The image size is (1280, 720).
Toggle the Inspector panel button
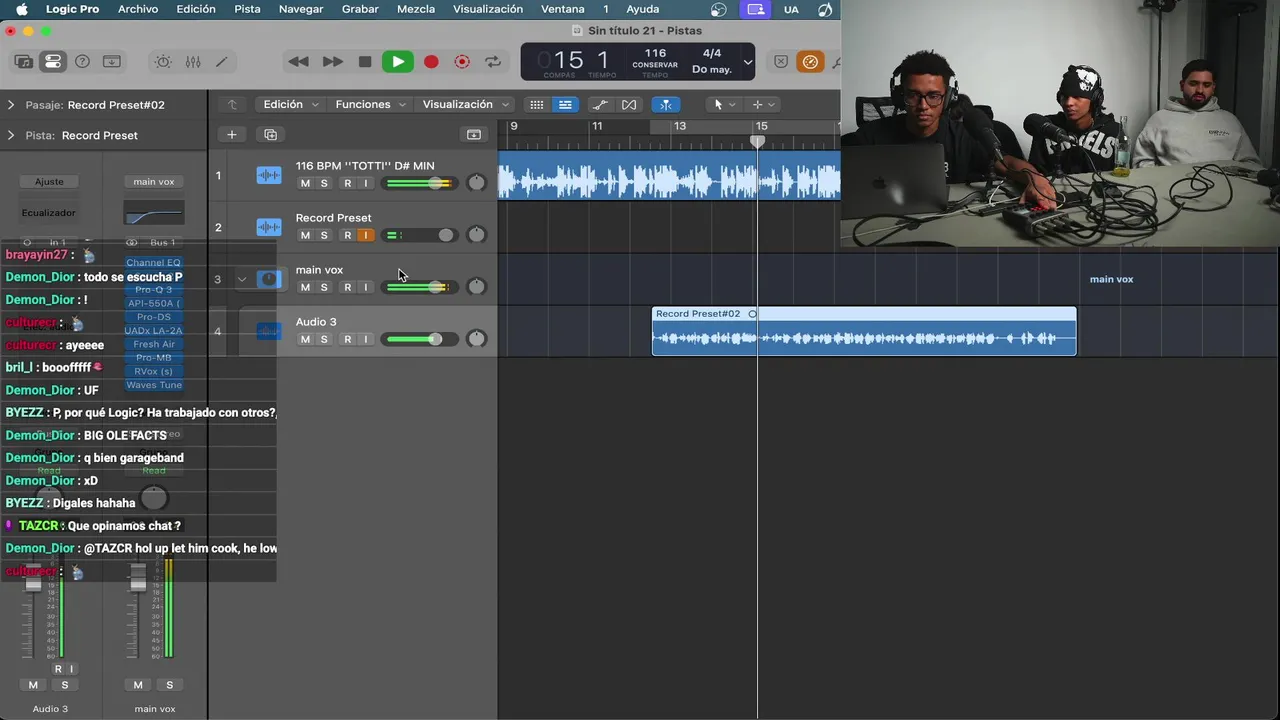pos(53,62)
